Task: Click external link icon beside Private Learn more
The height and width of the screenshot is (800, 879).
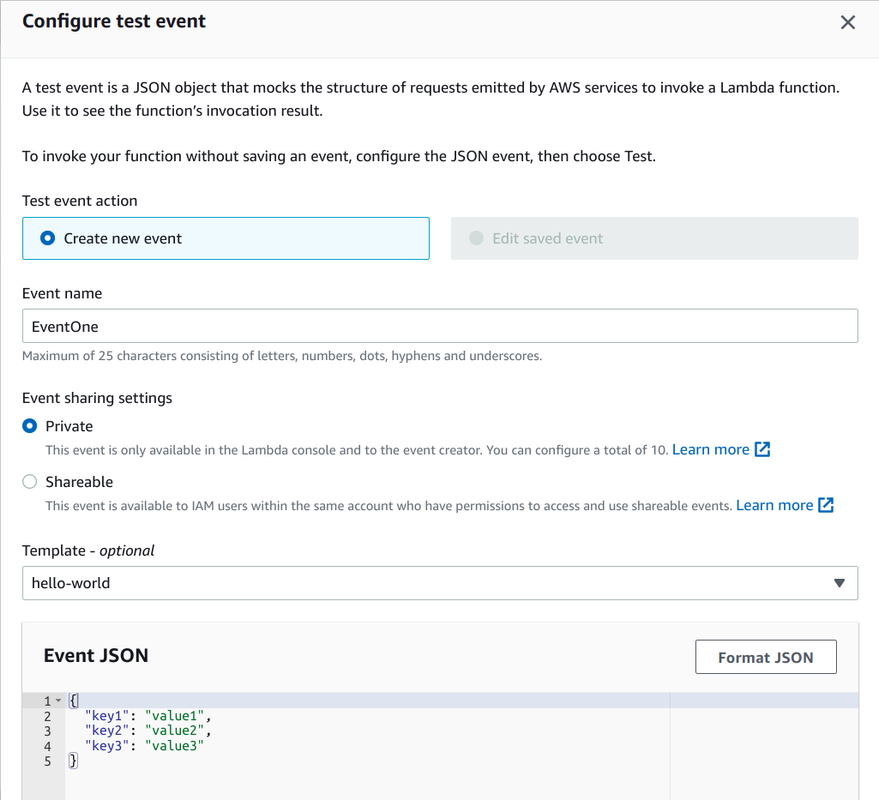Action: point(762,450)
